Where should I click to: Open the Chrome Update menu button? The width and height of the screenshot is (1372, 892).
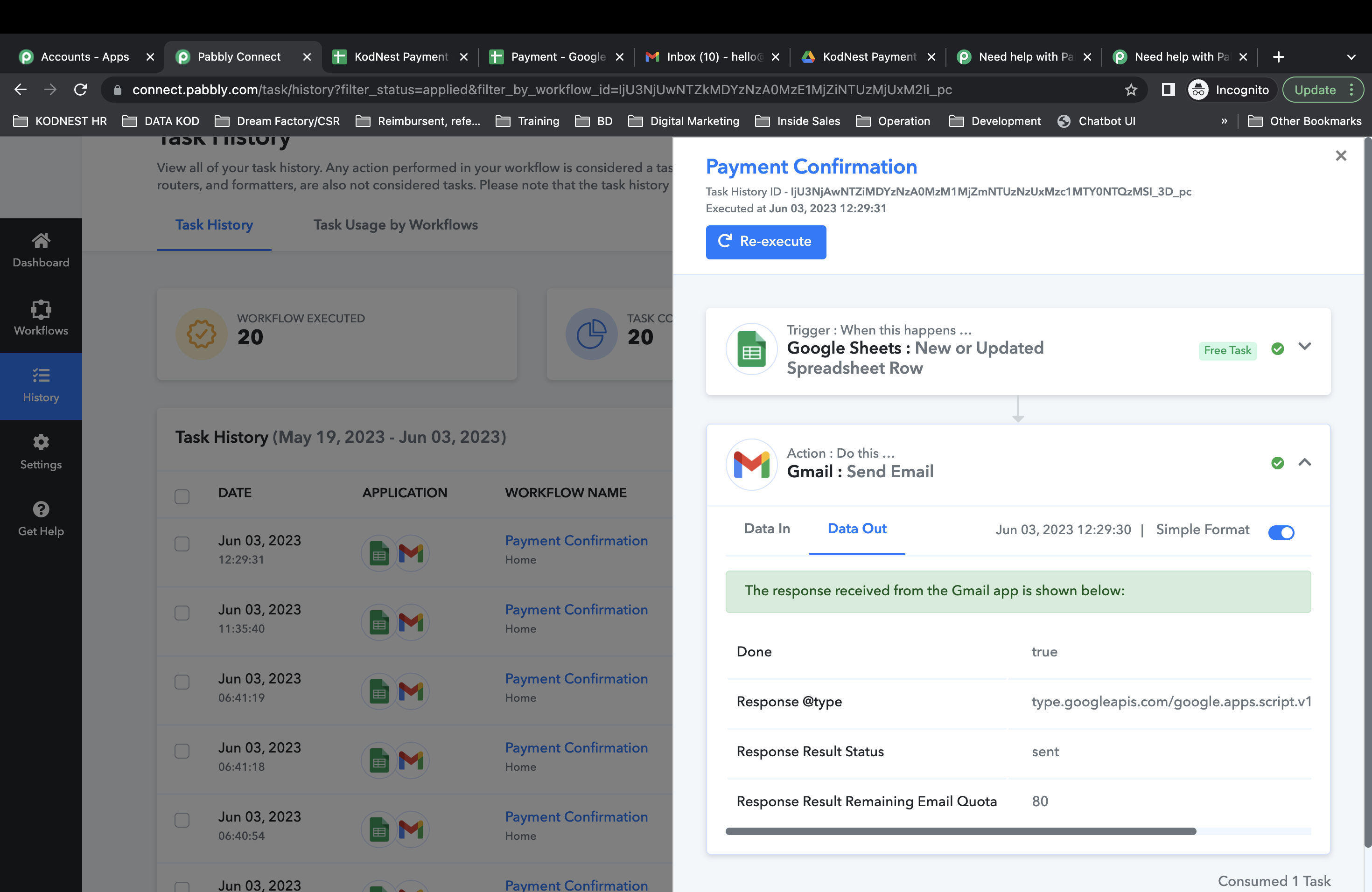1323,89
